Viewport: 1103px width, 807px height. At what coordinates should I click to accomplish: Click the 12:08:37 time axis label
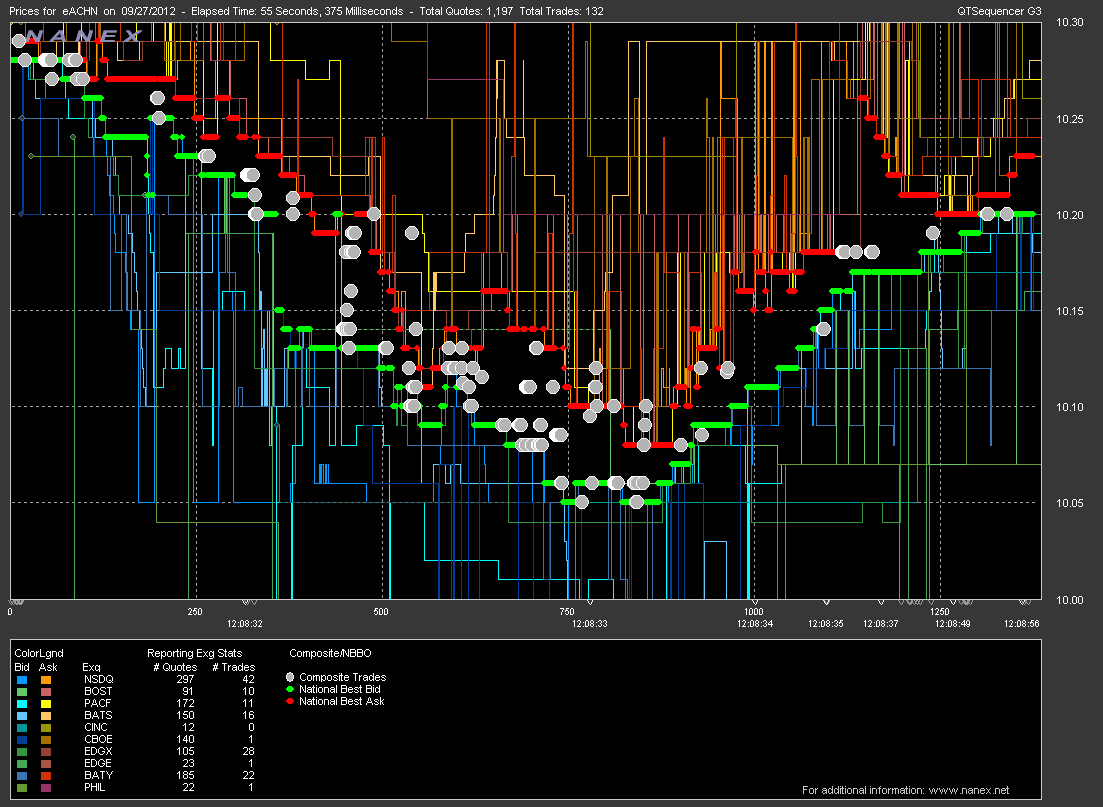881,623
